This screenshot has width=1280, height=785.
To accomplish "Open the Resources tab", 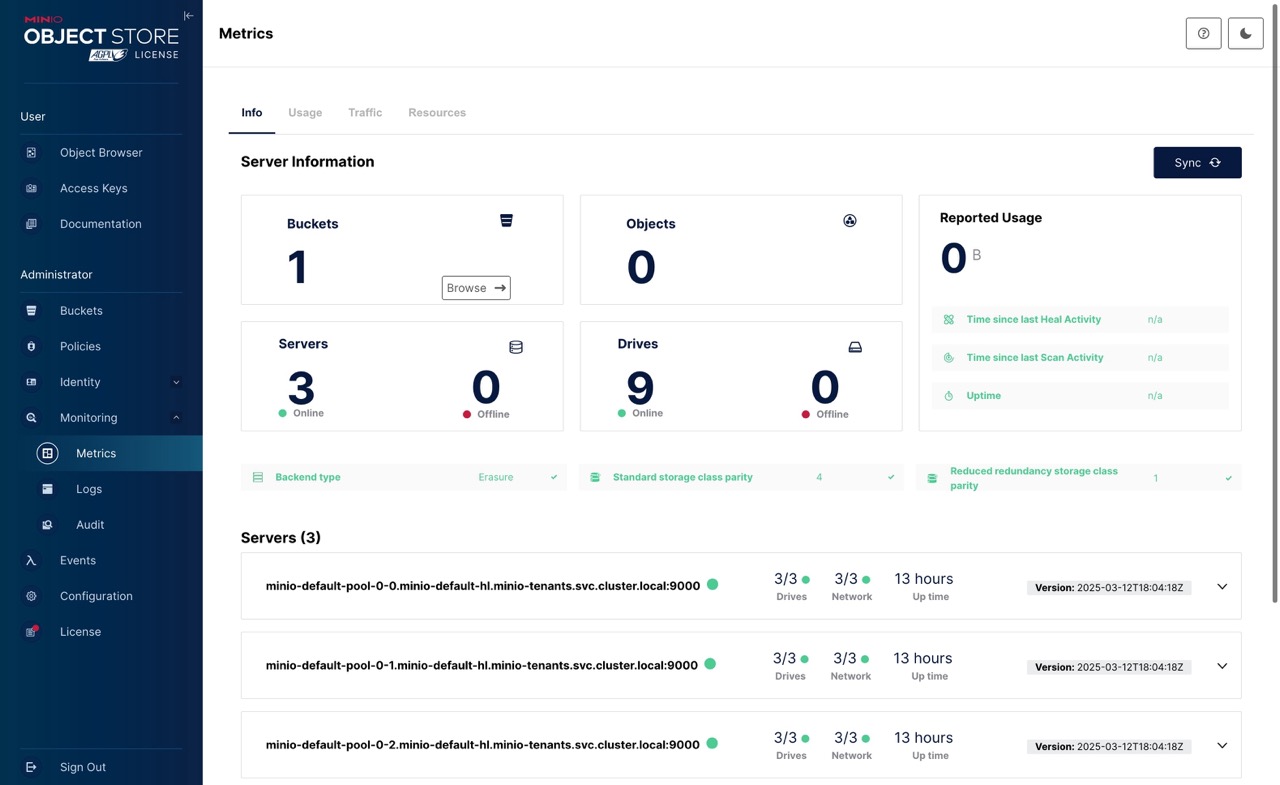I will pos(437,113).
